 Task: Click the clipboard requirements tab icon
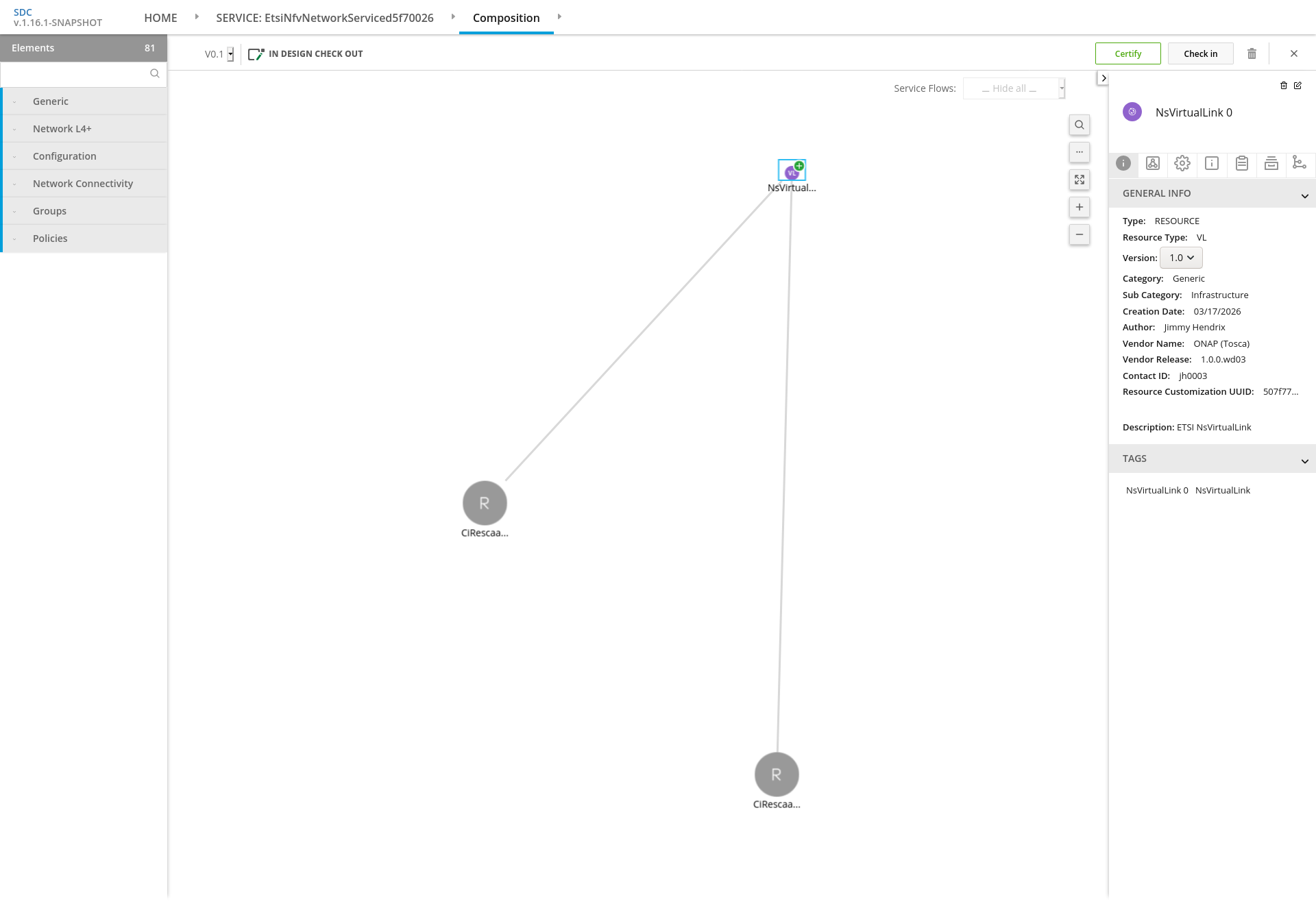(x=1241, y=163)
